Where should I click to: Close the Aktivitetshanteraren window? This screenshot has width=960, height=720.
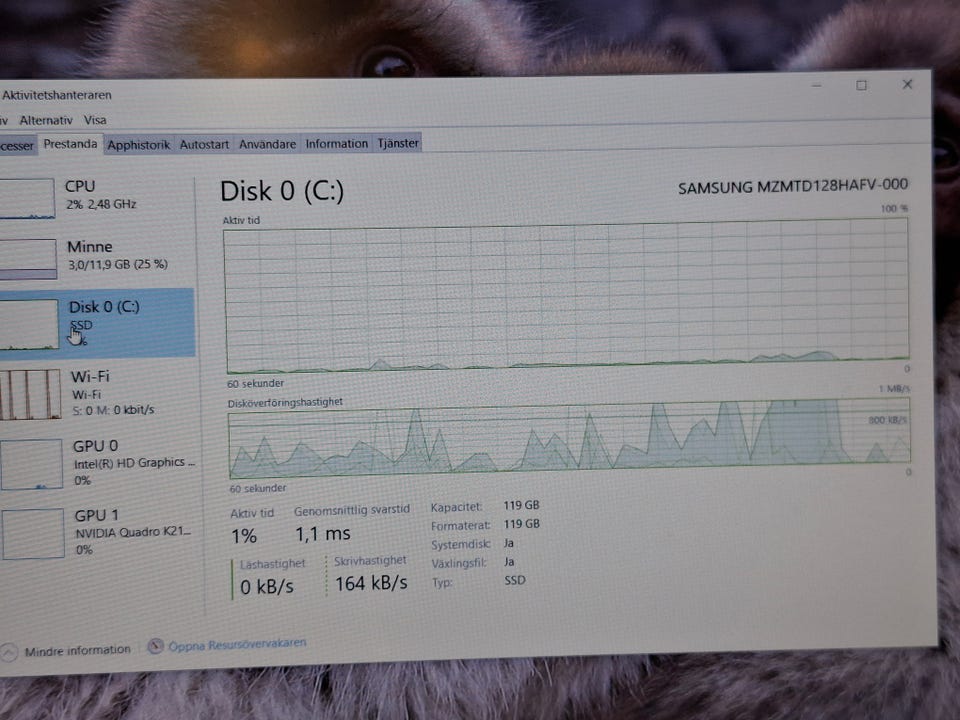click(x=907, y=84)
